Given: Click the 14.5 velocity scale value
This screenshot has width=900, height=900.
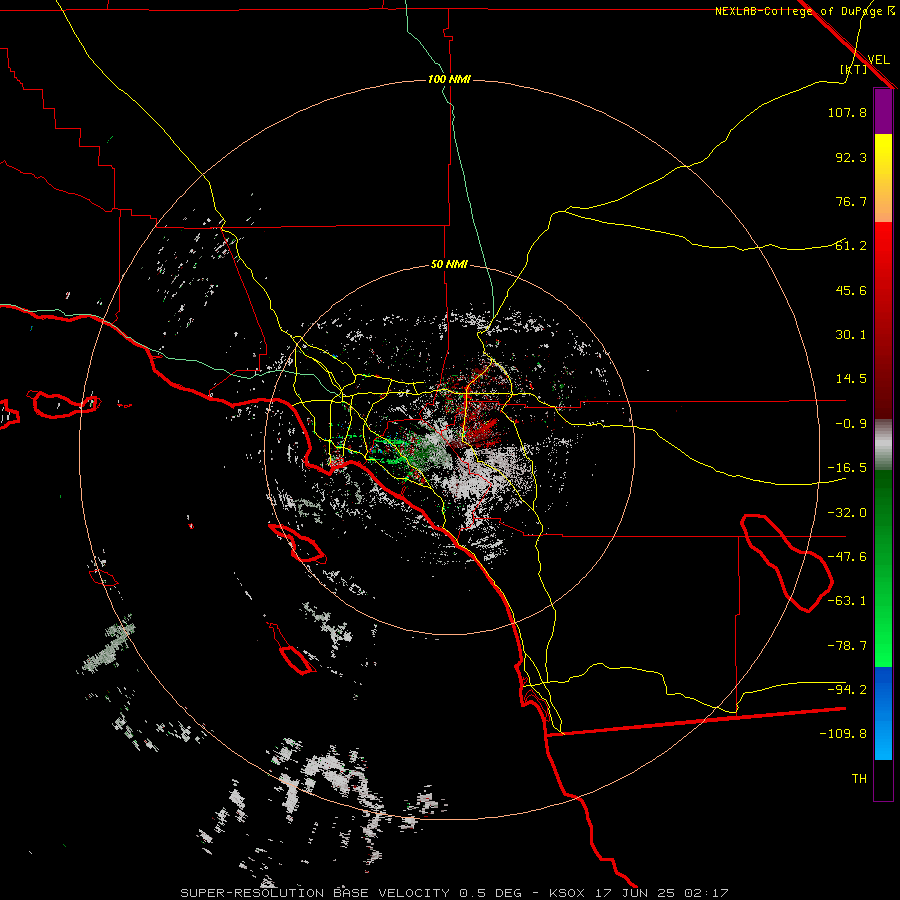Looking at the screenshot, I should coord(851,379).
